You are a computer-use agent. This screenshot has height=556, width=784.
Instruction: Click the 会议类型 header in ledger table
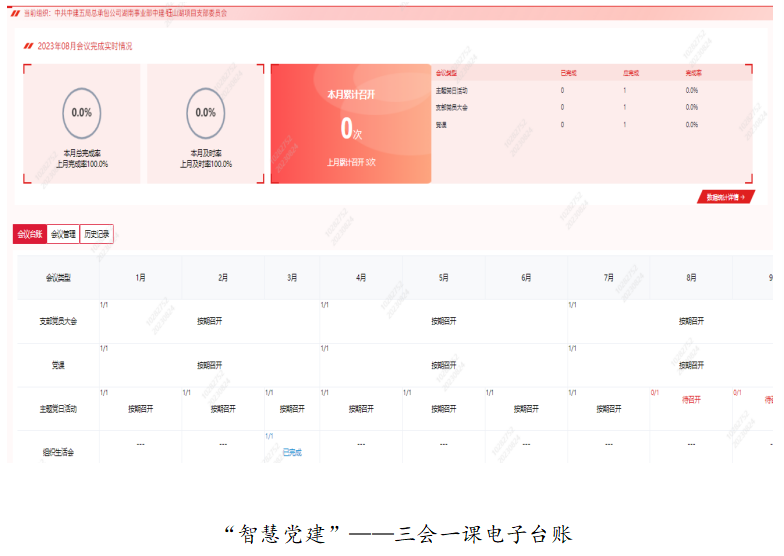click(x=58, y=278)
